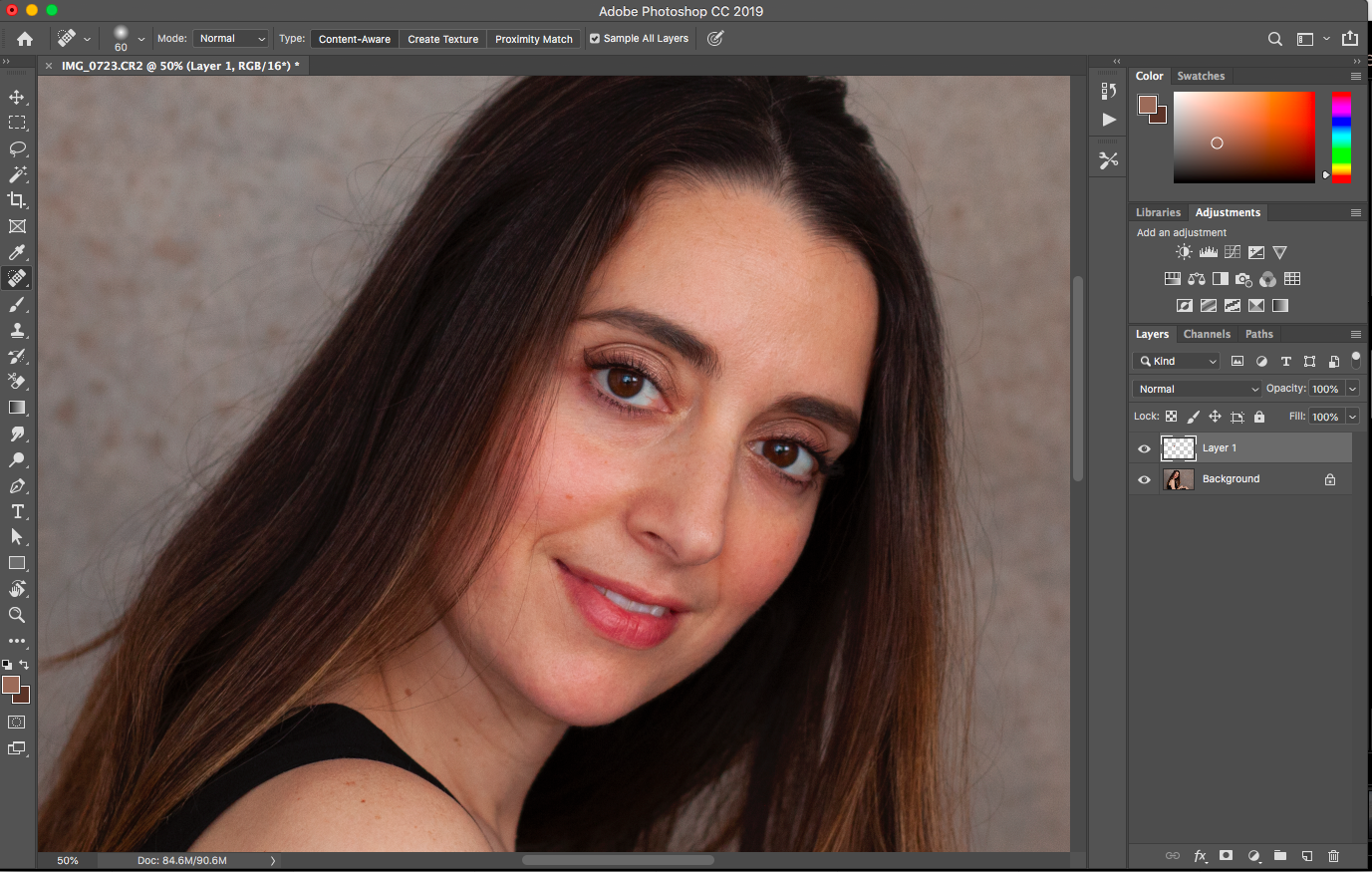
Task: Open the Layers panel menu
Action: (x=1356, y=334)
